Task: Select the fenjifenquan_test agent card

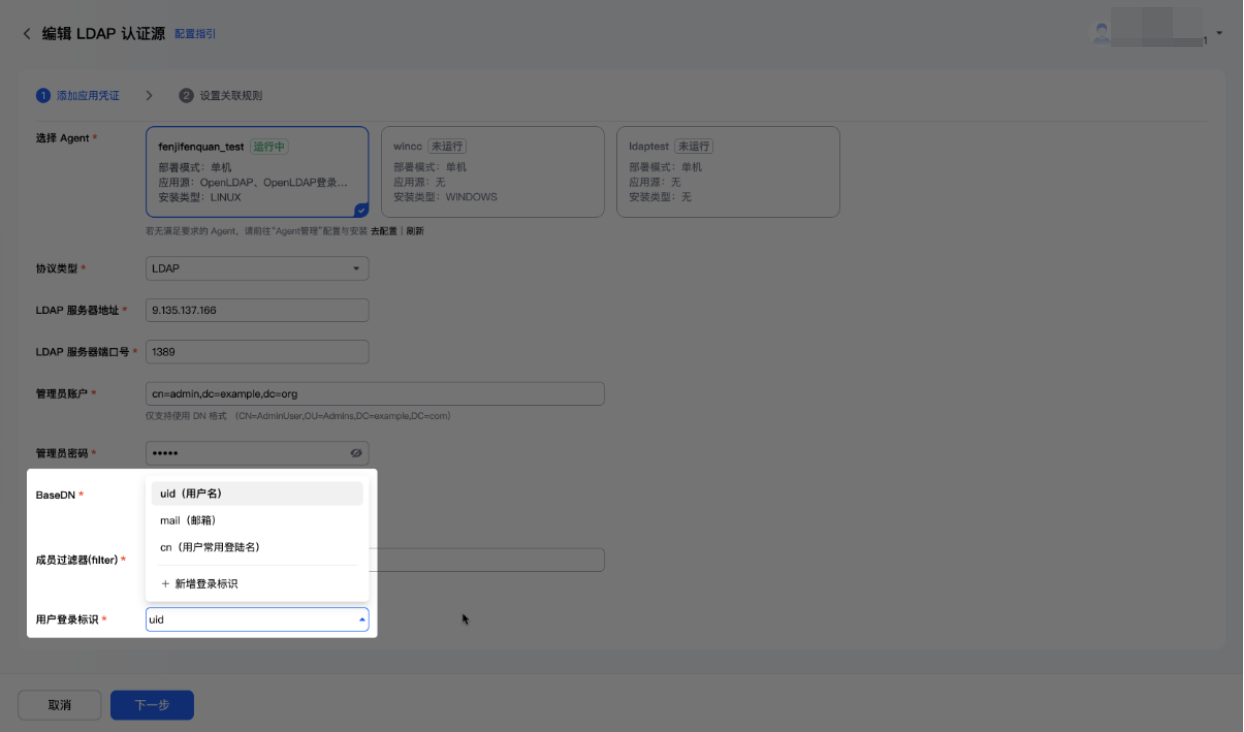Action: point(257,172)
